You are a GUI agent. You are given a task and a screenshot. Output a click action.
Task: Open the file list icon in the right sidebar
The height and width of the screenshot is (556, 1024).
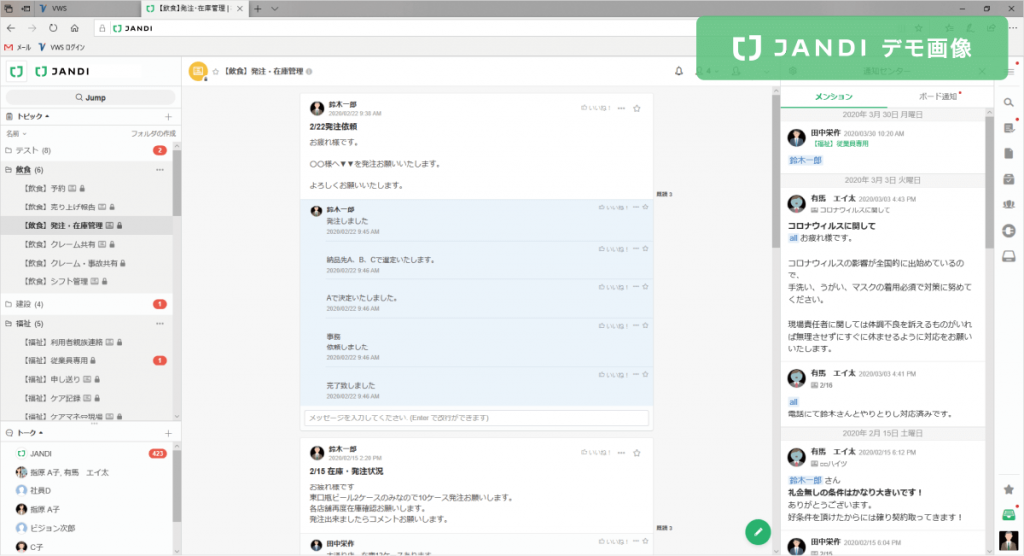pyautogui.click(x=1009, y=154)
